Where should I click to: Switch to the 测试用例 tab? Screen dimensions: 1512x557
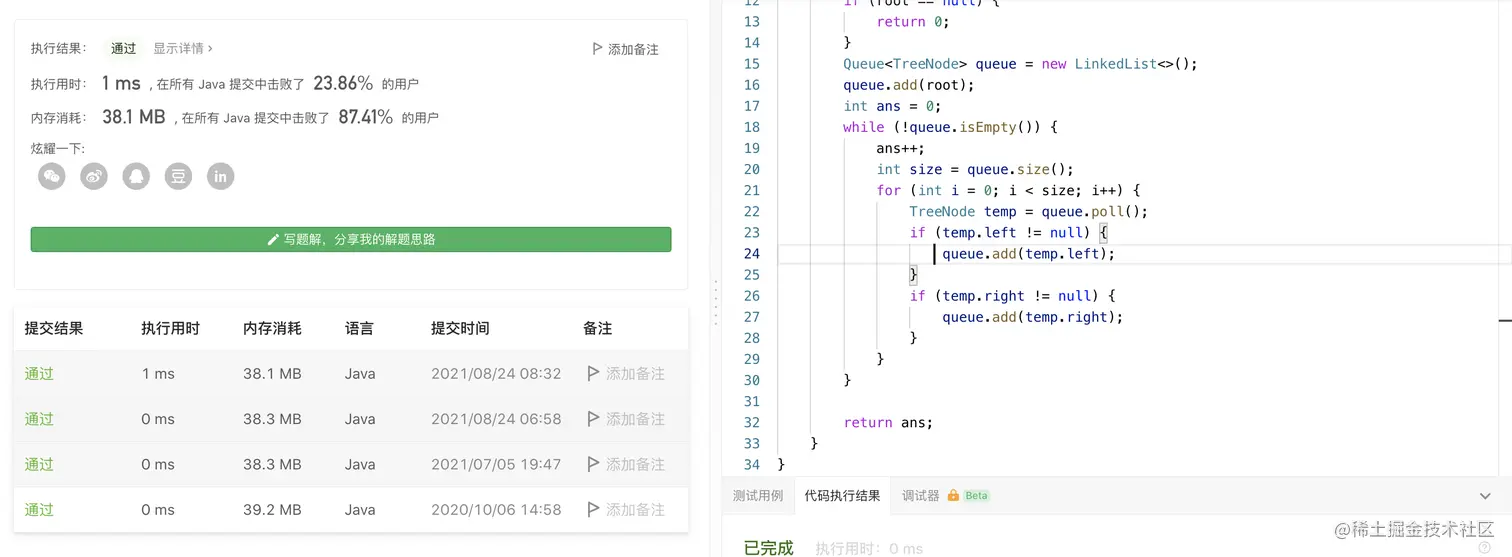click(758, 495)
